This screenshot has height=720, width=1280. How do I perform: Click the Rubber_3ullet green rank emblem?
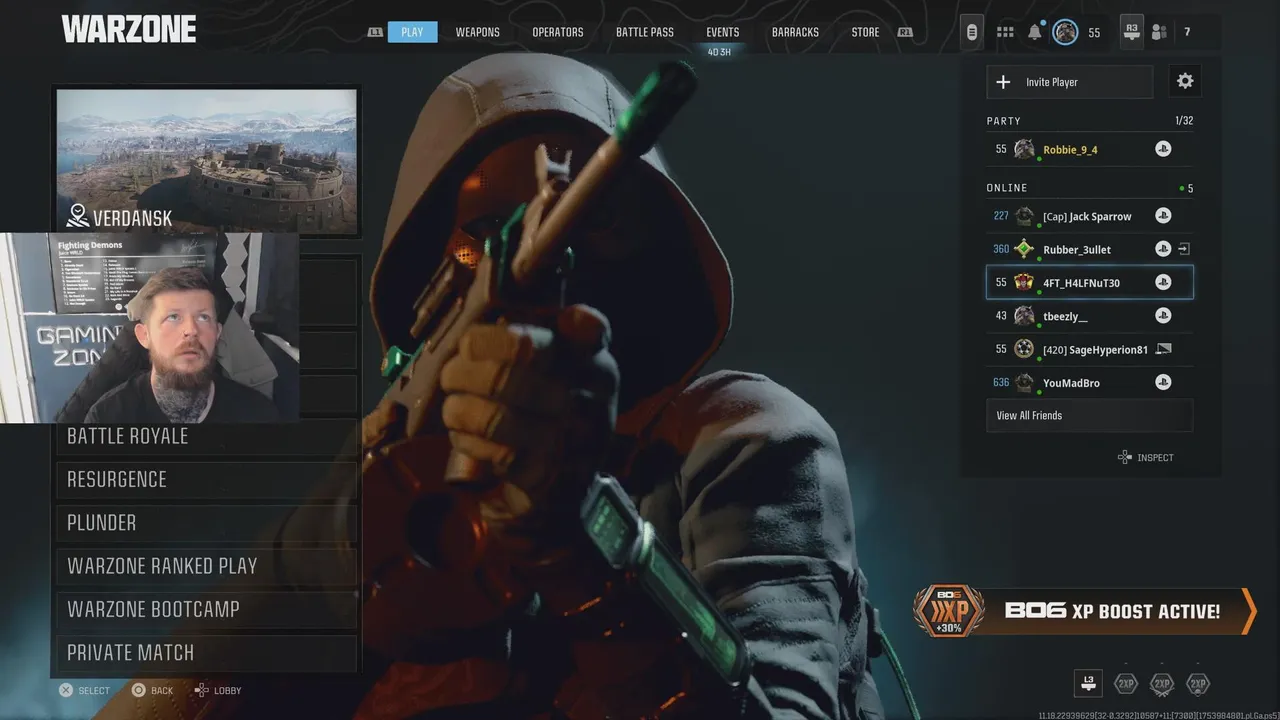click(1024, 249)
